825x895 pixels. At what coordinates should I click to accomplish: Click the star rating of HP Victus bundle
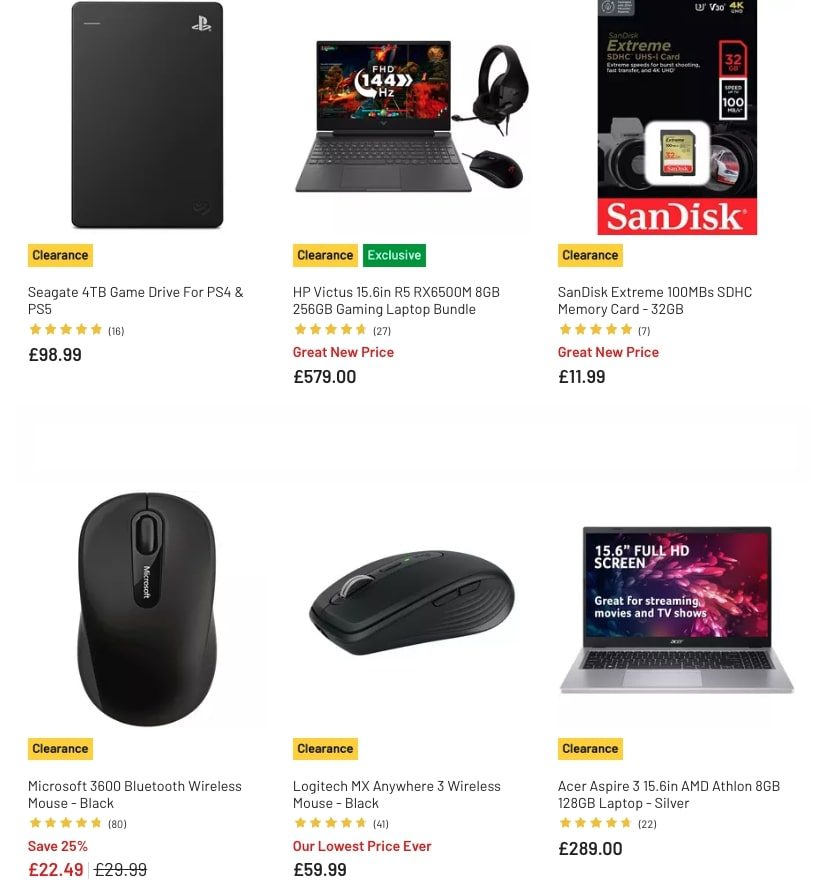point(331,329)
